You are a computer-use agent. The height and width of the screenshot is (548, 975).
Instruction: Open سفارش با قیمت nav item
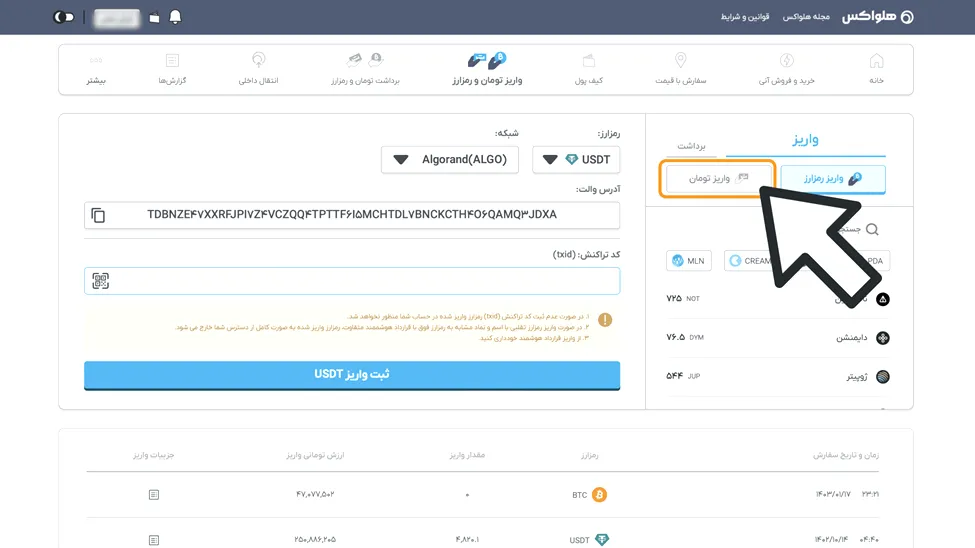click(680, 68)
